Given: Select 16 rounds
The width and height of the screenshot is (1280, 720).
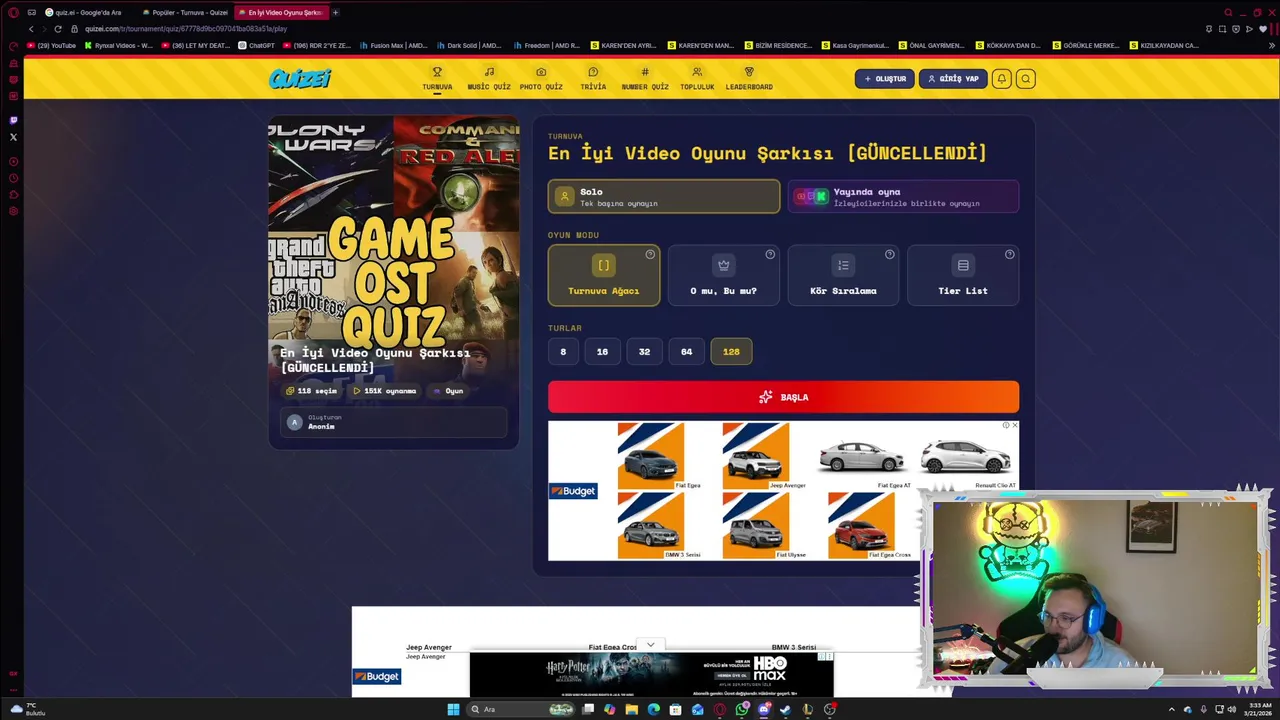Looking at the screenshot, I should 602,351.
